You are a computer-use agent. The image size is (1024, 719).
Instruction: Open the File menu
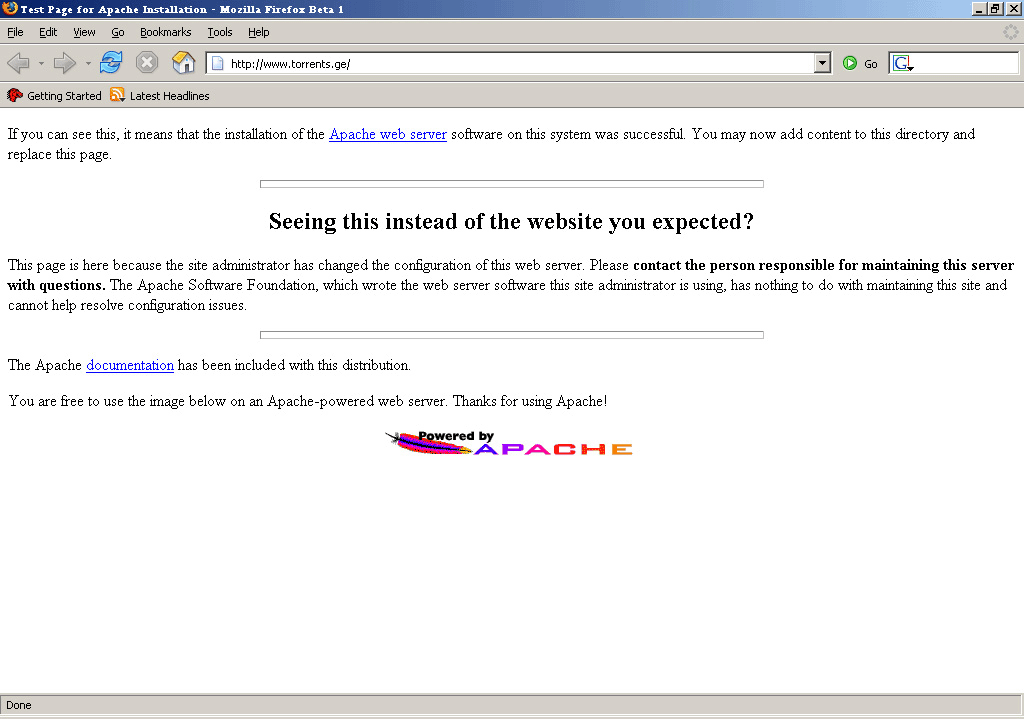pyautogui.click(x=15, y=32)
